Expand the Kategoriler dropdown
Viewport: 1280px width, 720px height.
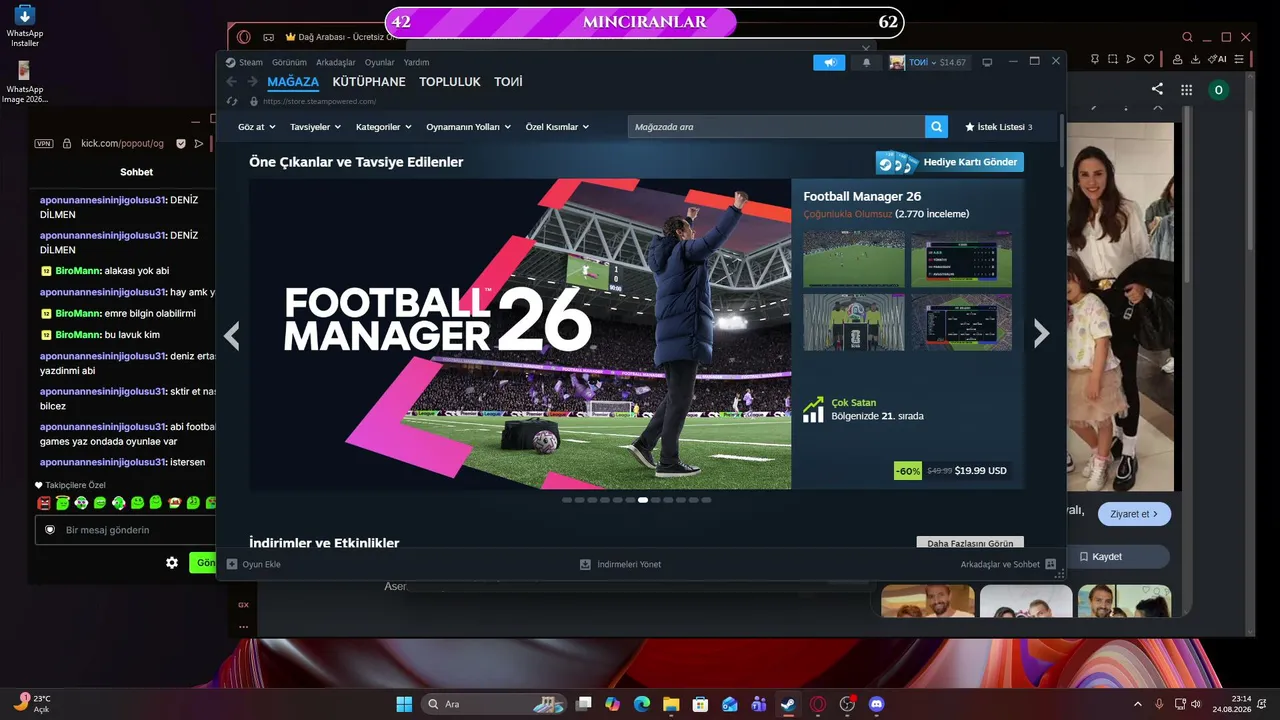tap(384, 127)
